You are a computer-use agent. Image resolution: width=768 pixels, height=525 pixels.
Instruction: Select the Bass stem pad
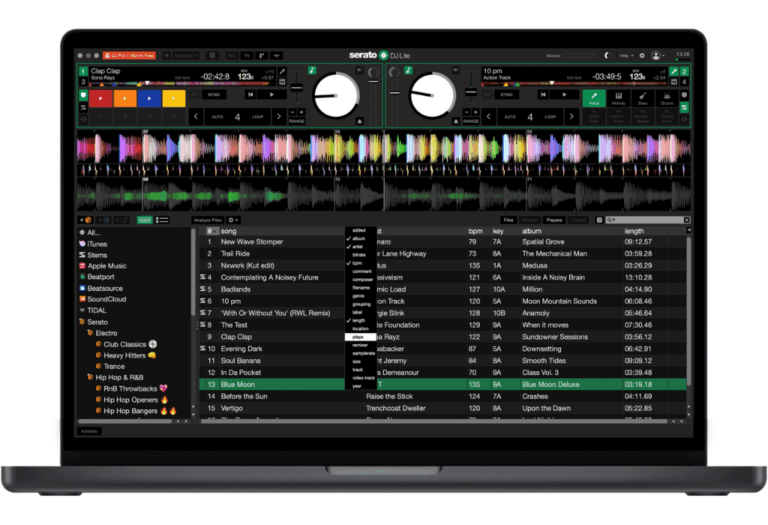(643, 98)
